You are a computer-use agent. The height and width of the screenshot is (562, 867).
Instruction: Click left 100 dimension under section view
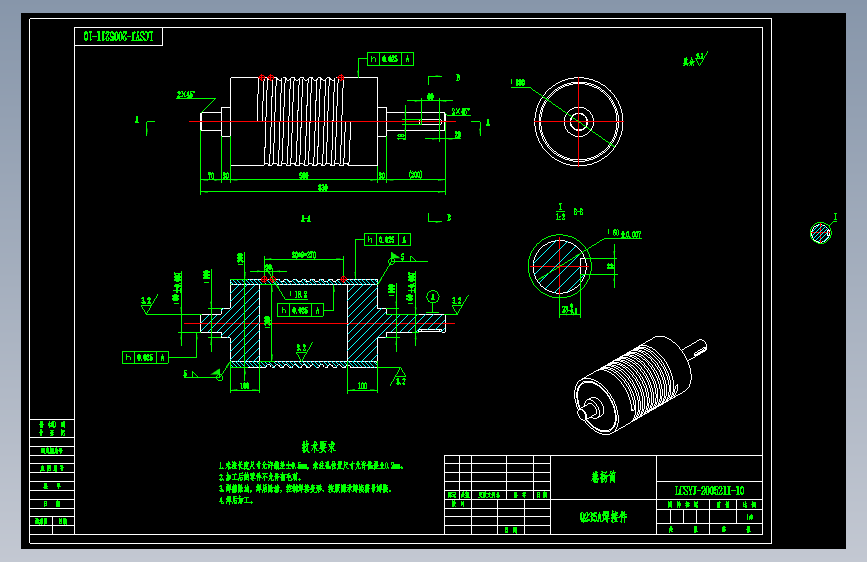244,386
